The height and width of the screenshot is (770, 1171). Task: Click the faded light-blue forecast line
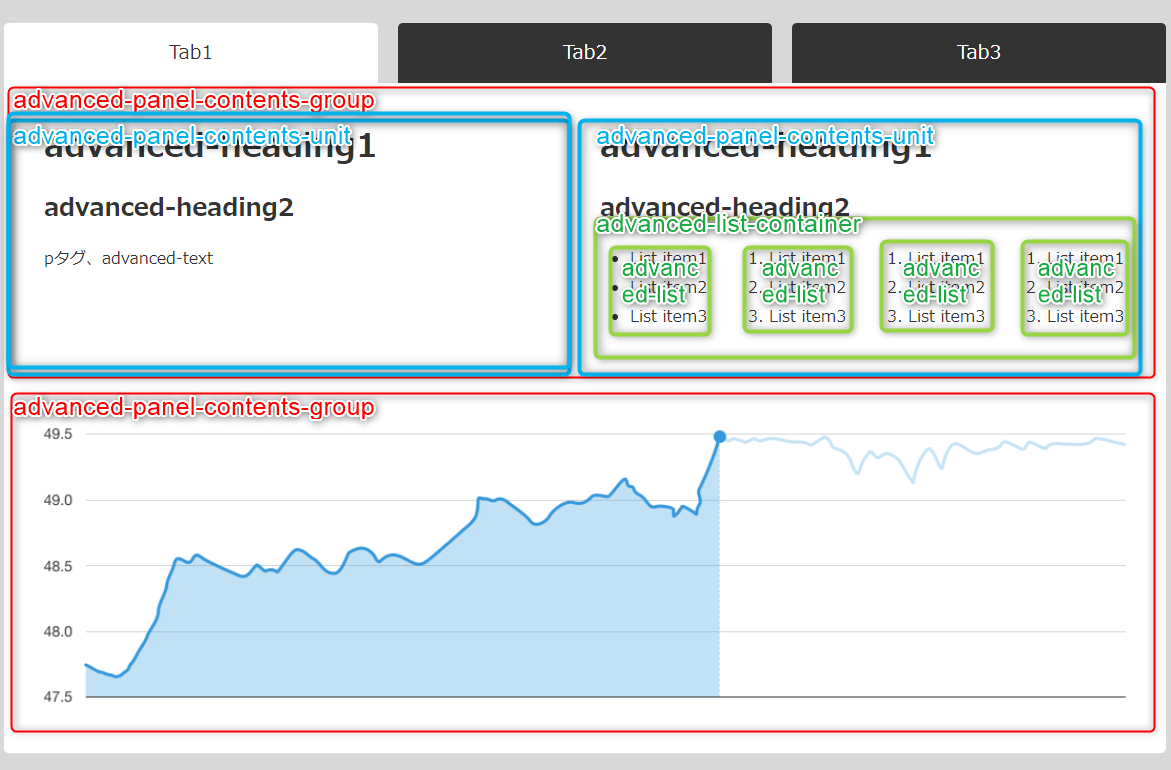point(922,456)
